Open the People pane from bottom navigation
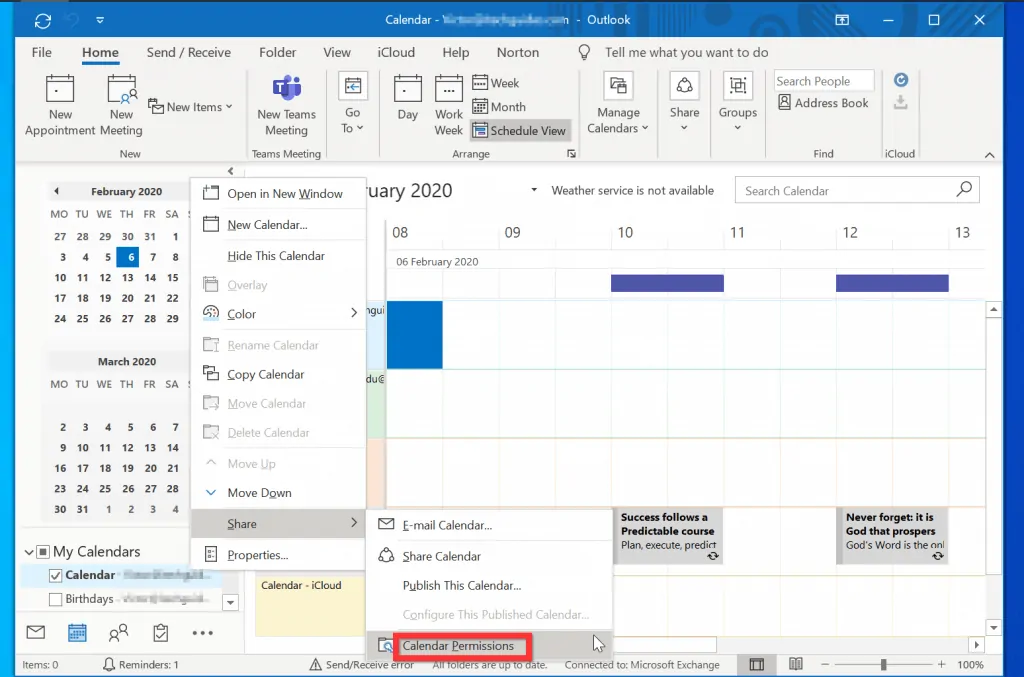The height and width of the screenshot is (677, 1024). 119,632
